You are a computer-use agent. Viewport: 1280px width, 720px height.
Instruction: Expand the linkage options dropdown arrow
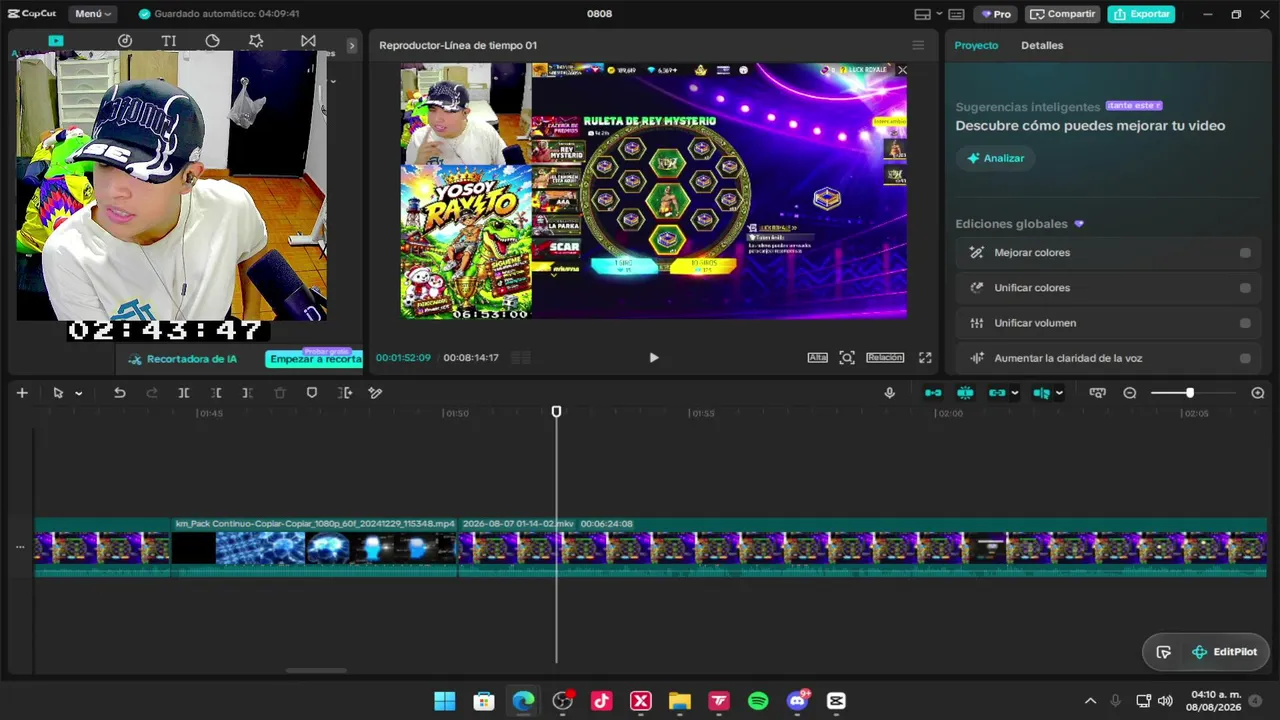1015,393
